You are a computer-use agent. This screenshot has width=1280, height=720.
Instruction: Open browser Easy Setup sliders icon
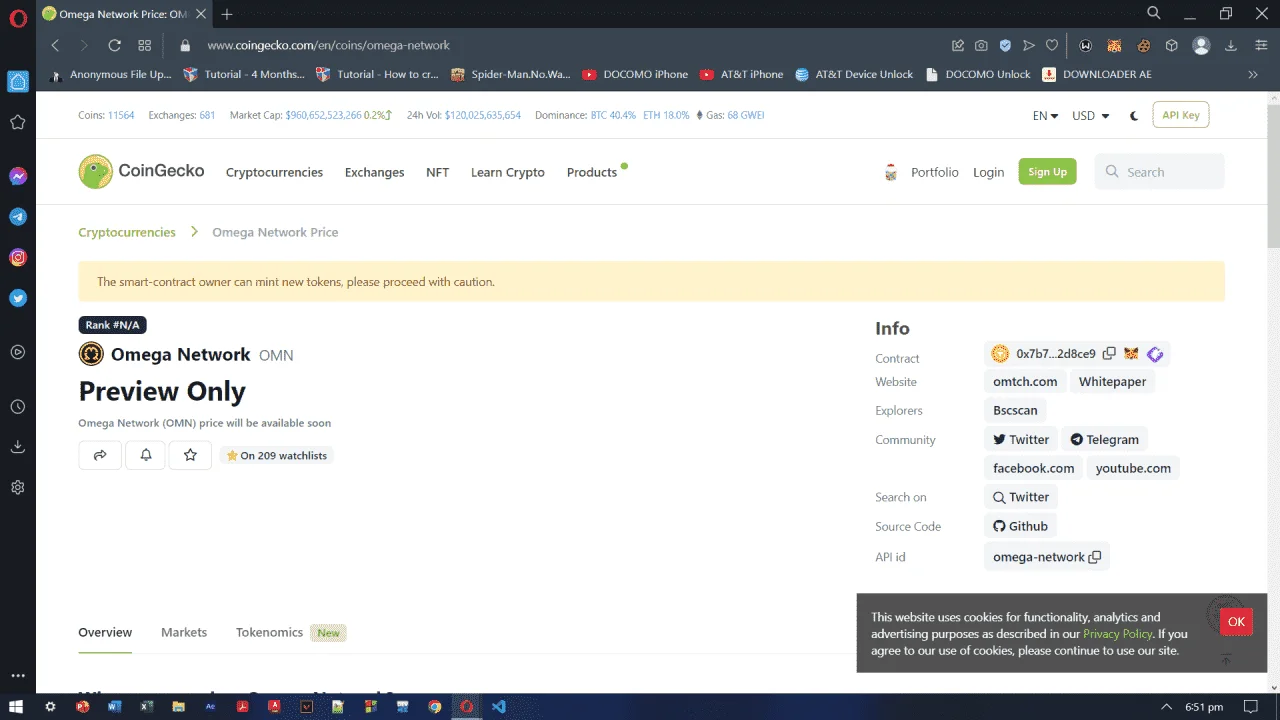1261,45
